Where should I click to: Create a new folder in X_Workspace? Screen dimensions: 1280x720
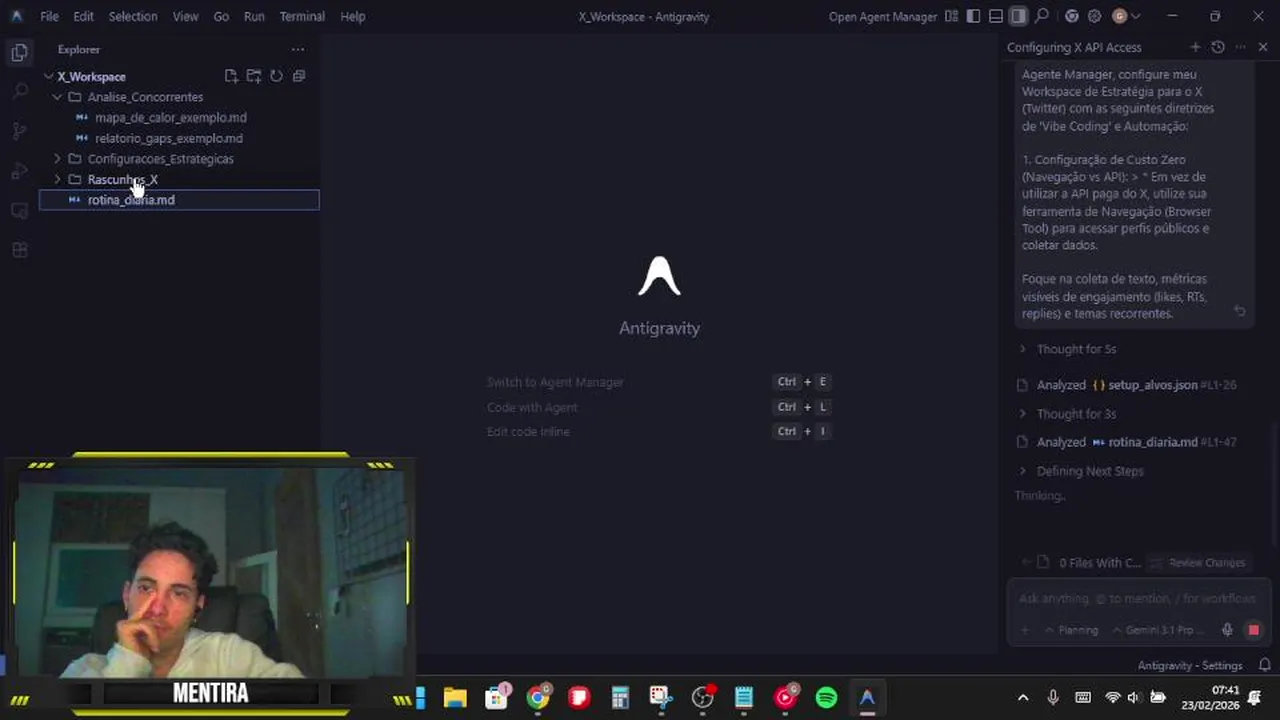point(254,76)
